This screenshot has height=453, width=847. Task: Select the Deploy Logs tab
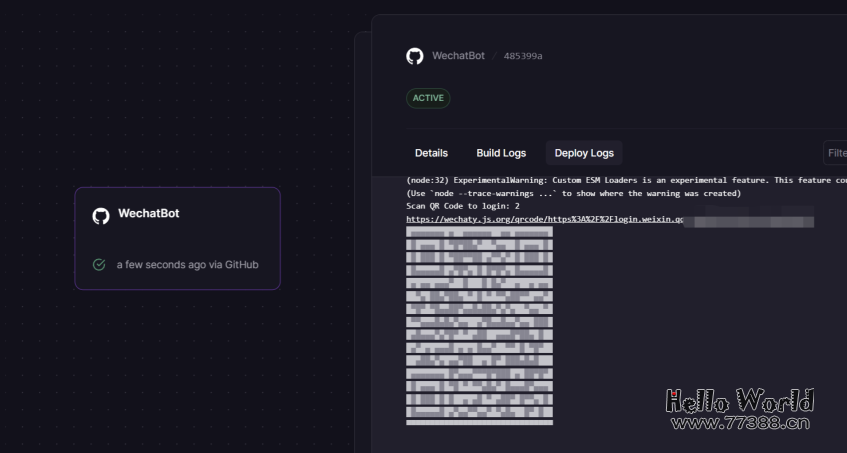[x=584, y=153]
